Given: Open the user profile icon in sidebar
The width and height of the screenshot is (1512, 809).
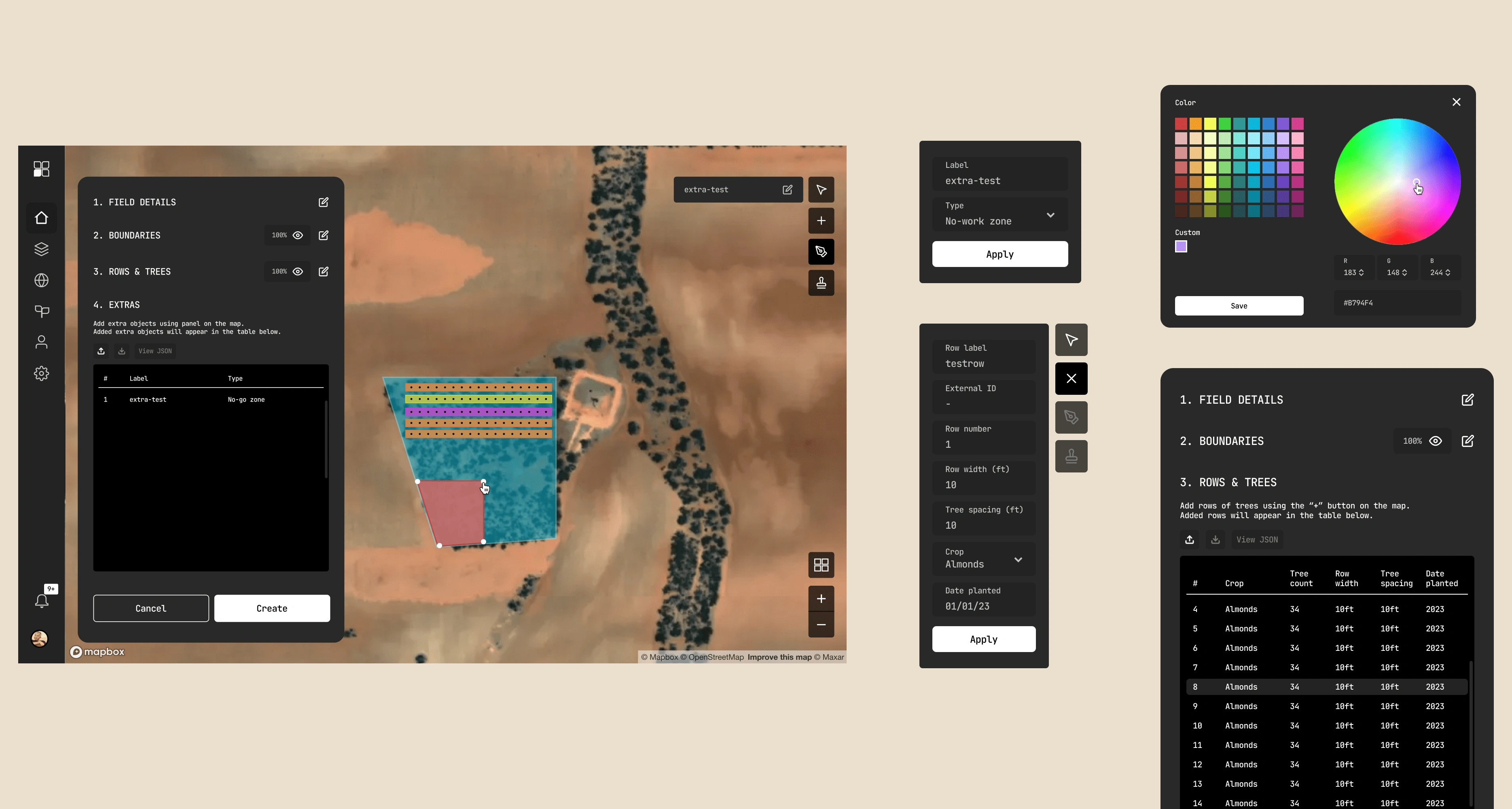Looking at the screenshot, I should point(41,342).
